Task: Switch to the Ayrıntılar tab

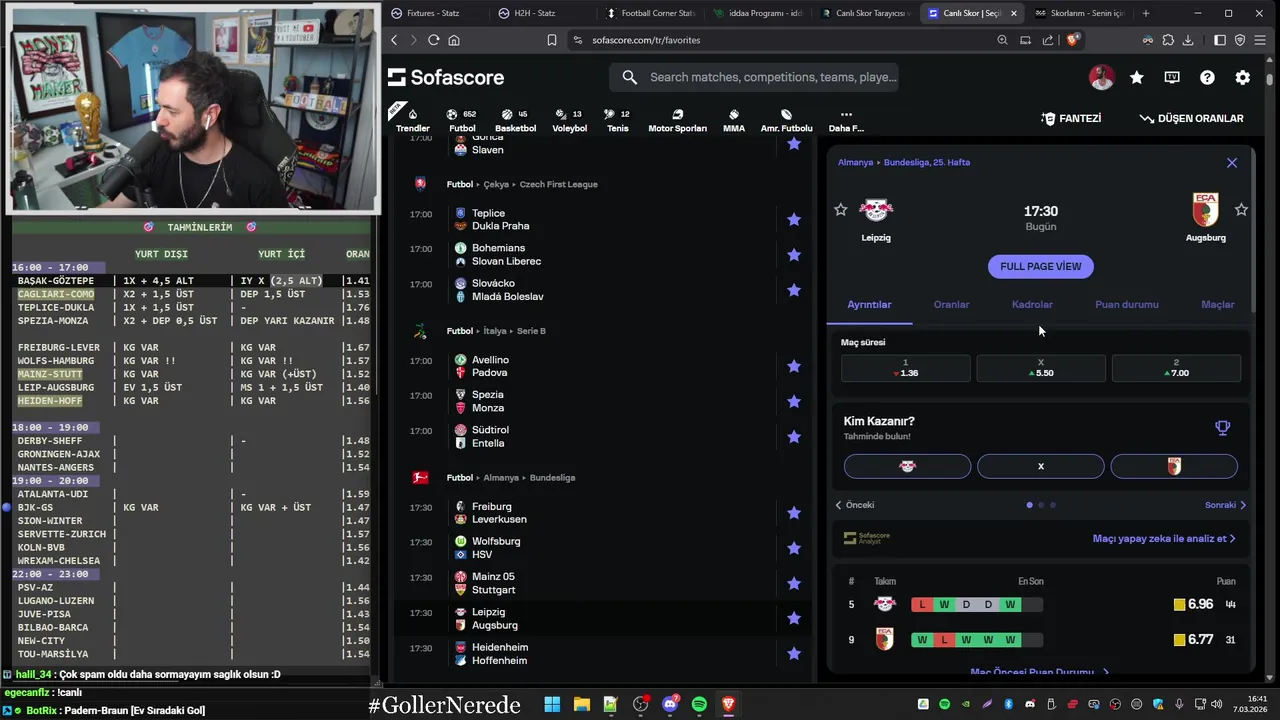Action: tap(869, 304)
